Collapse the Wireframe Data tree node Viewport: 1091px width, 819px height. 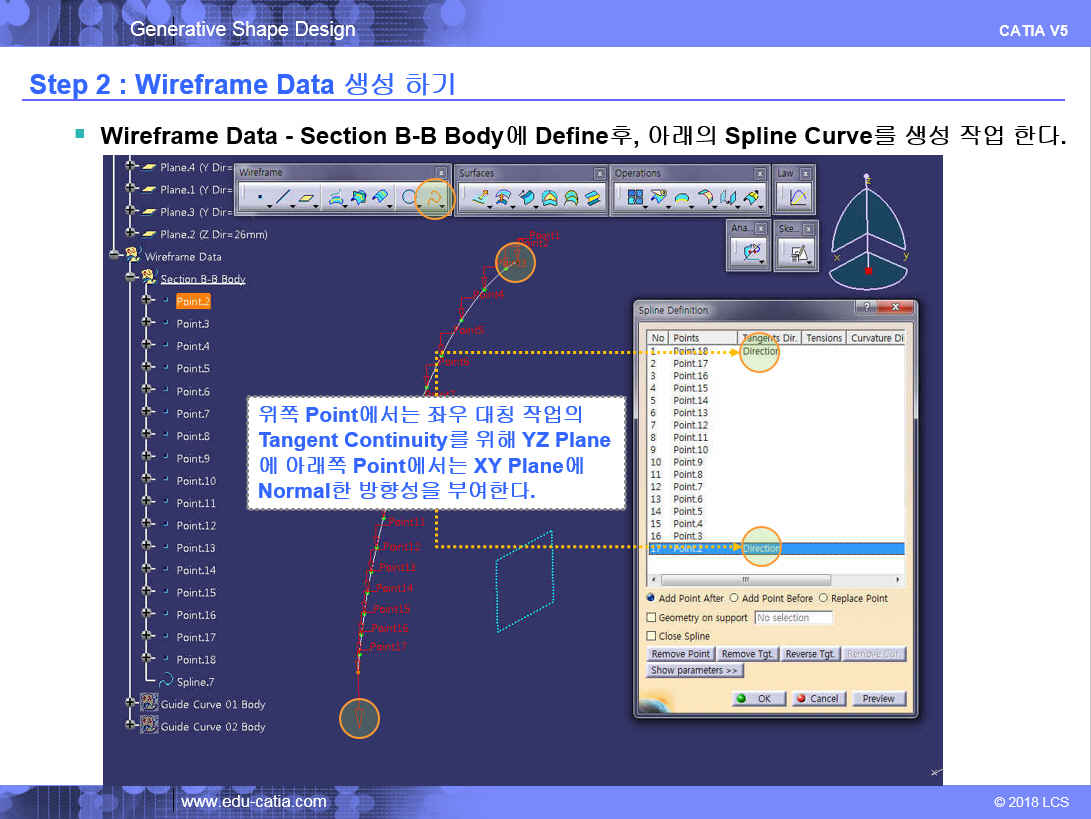(115, 256)
